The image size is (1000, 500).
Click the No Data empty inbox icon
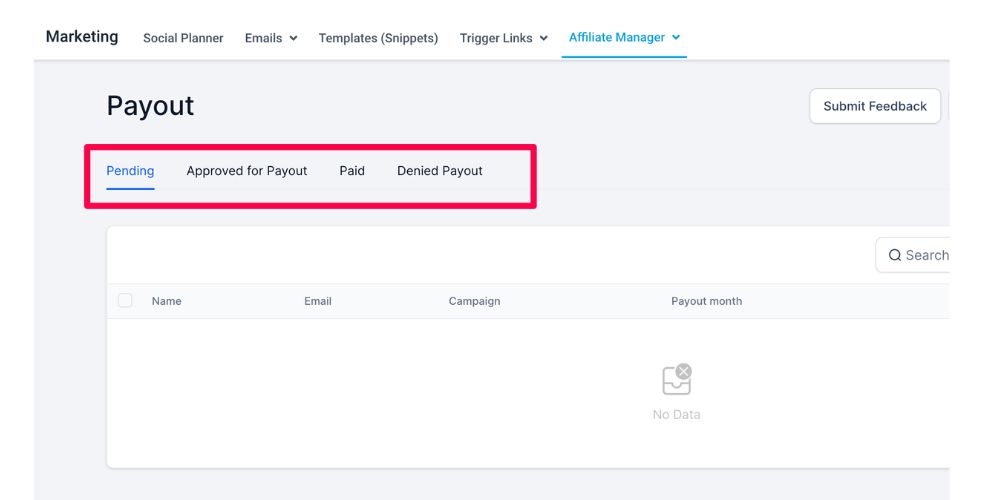coord(677,380)
